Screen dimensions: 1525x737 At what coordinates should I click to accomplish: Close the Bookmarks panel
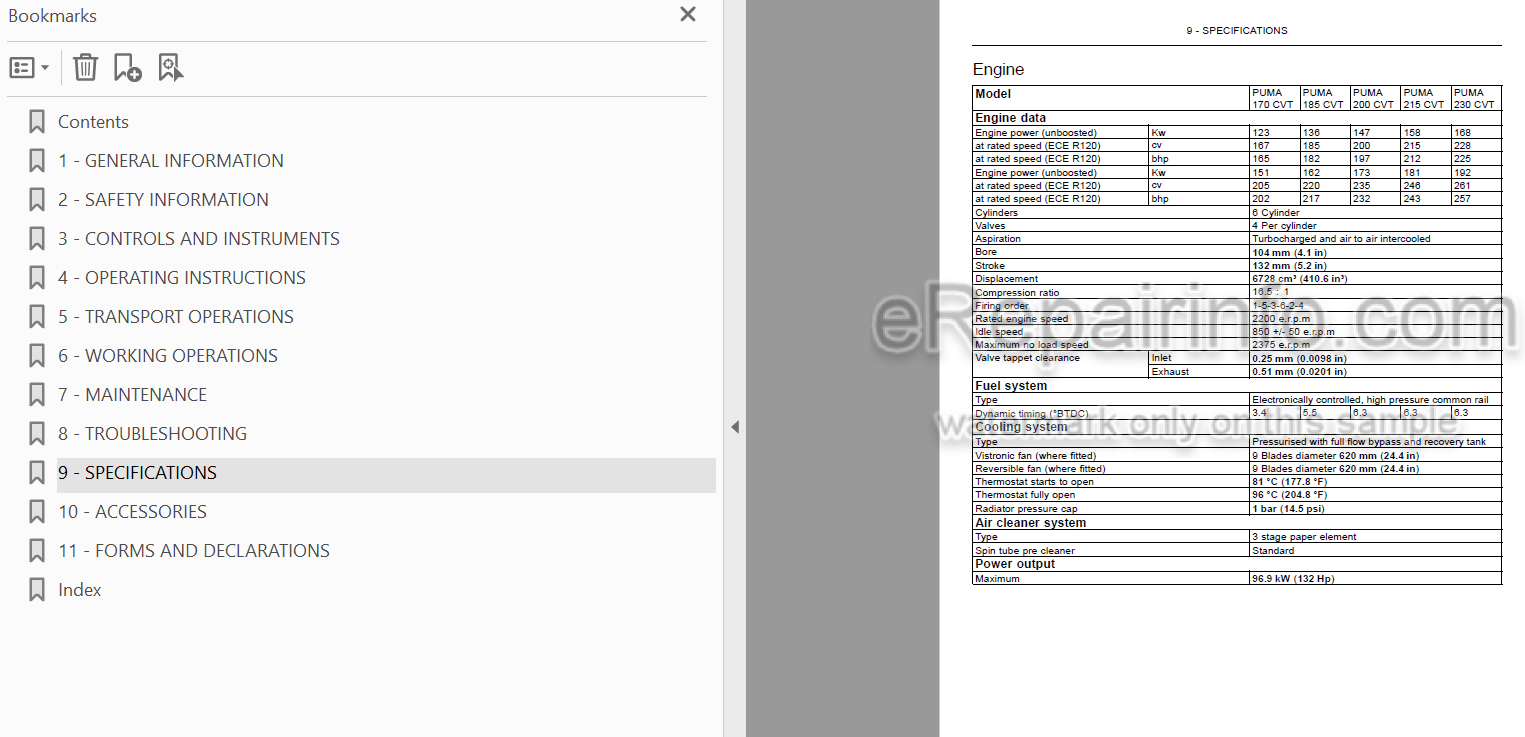(x=687, y=15)
